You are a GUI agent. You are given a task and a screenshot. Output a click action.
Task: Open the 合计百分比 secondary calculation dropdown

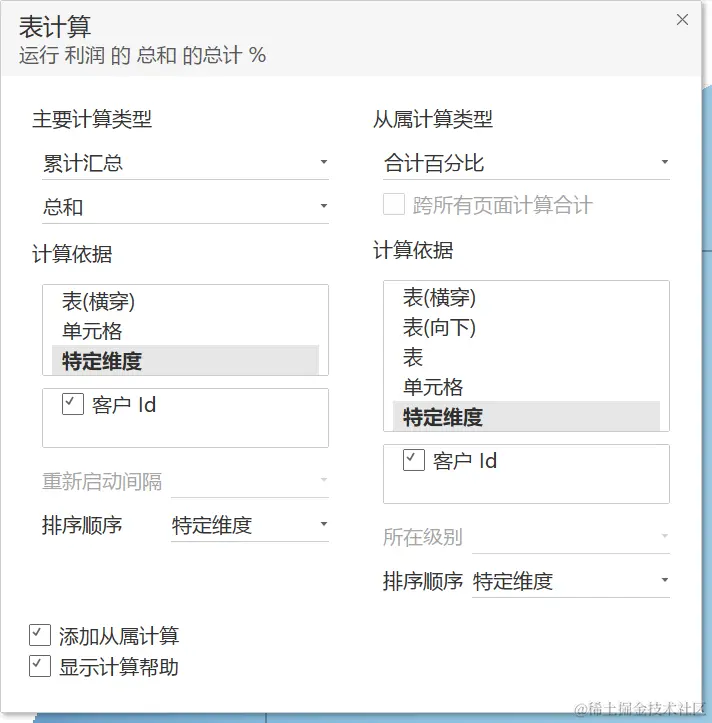526,163
